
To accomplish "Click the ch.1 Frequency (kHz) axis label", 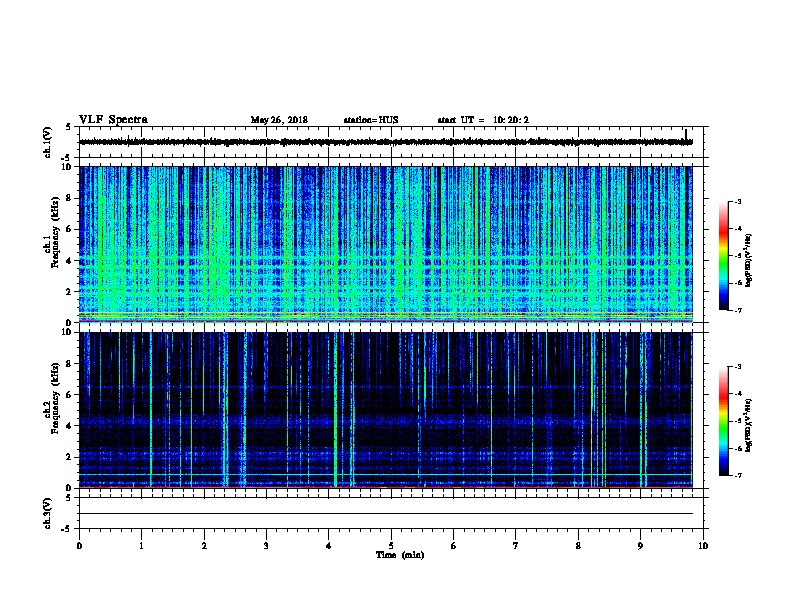I will [51, 233].
